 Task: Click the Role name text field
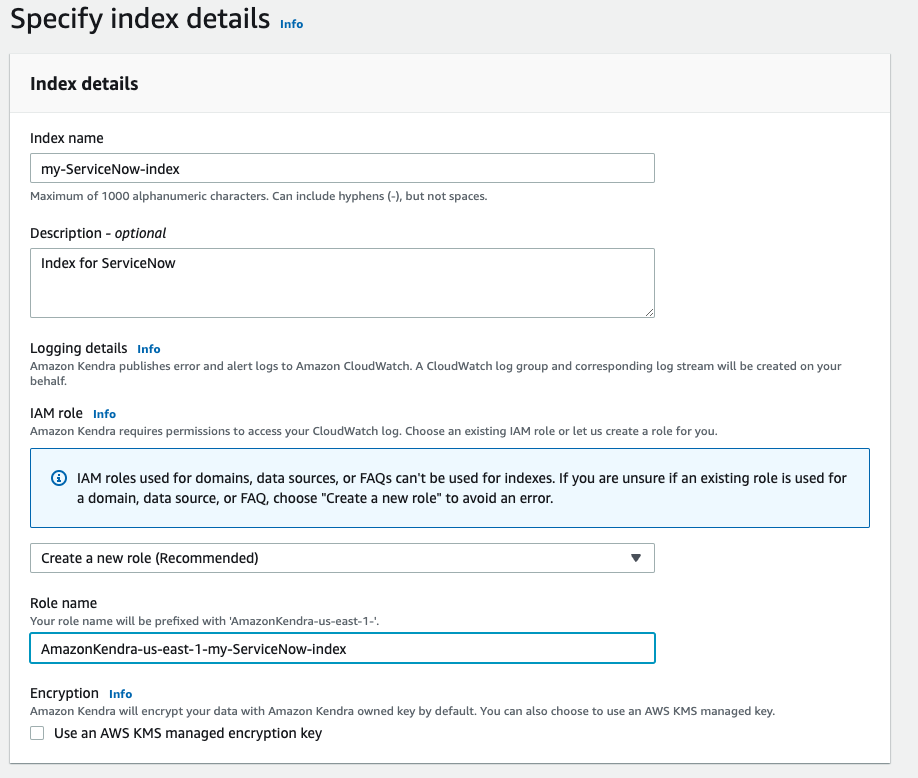342,648
